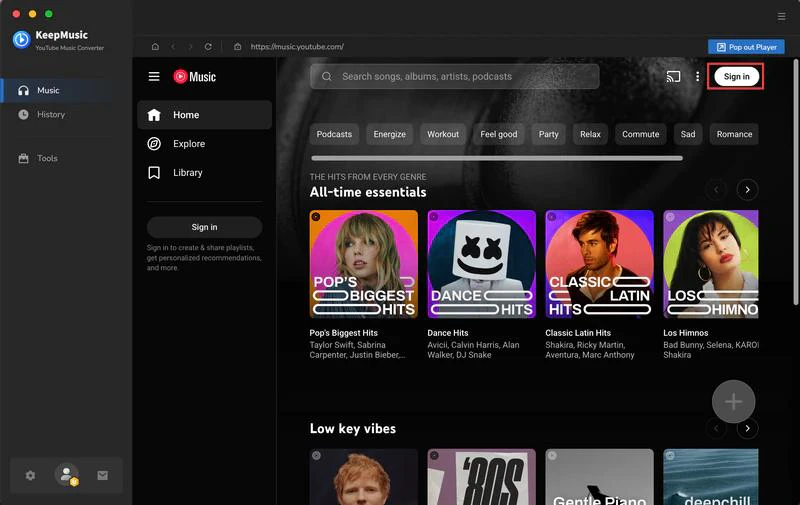Select the Commute mood chip
Image resolution: width=800 pixels, height=505 pixels.
tap(640, 134)
